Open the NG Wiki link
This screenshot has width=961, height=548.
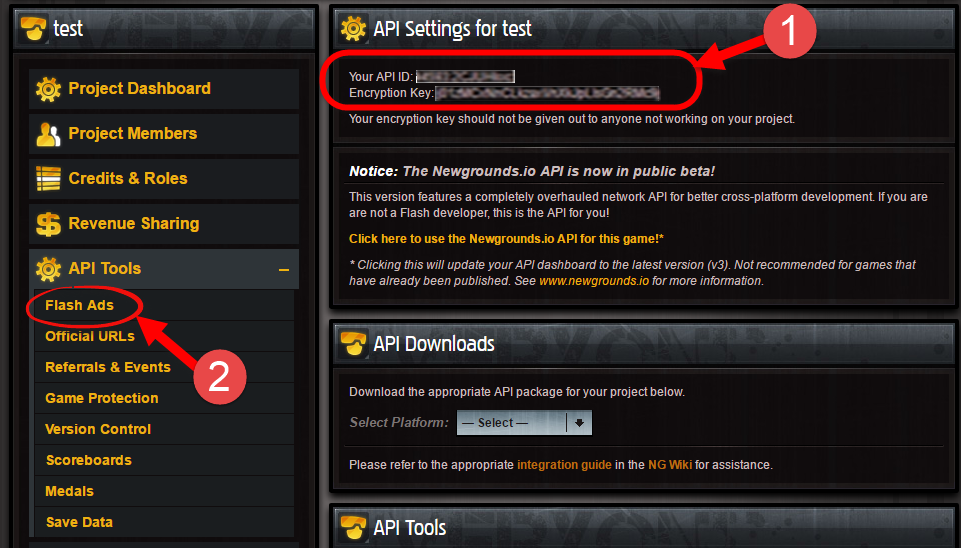670,465
